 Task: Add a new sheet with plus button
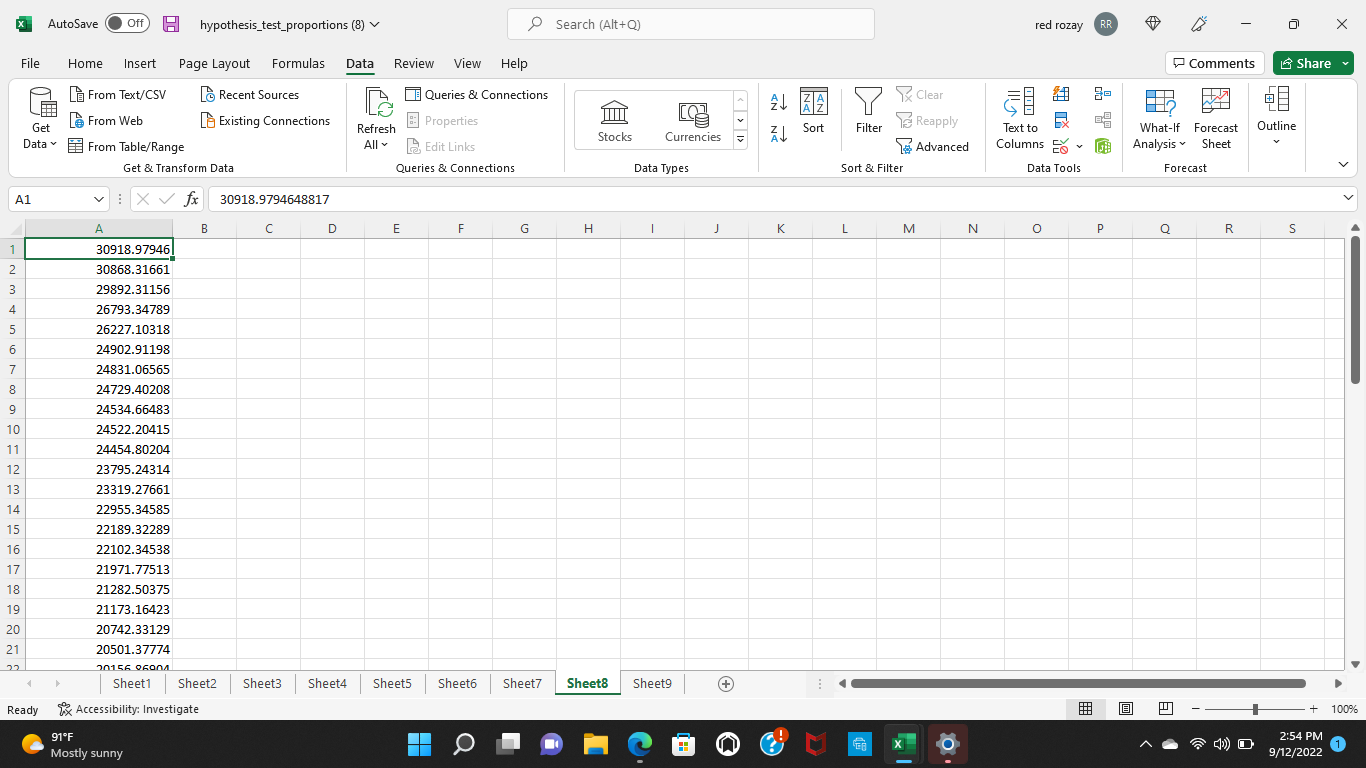coord(726,684)
